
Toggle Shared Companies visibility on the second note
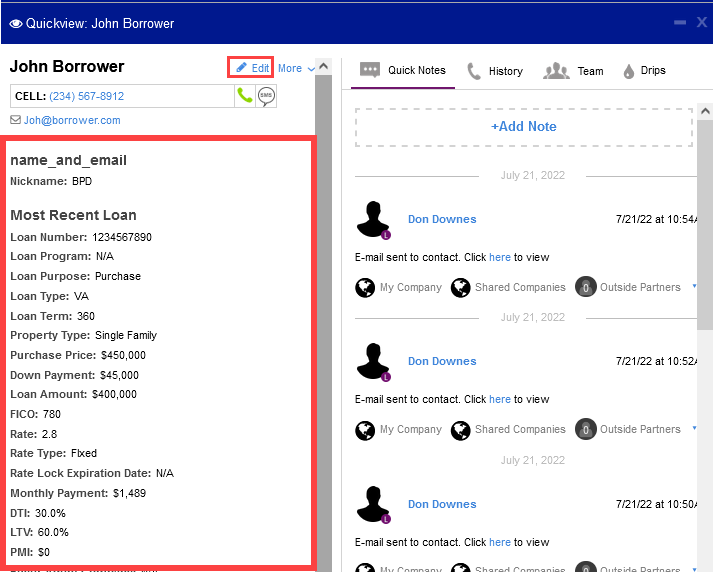[460, 430]
